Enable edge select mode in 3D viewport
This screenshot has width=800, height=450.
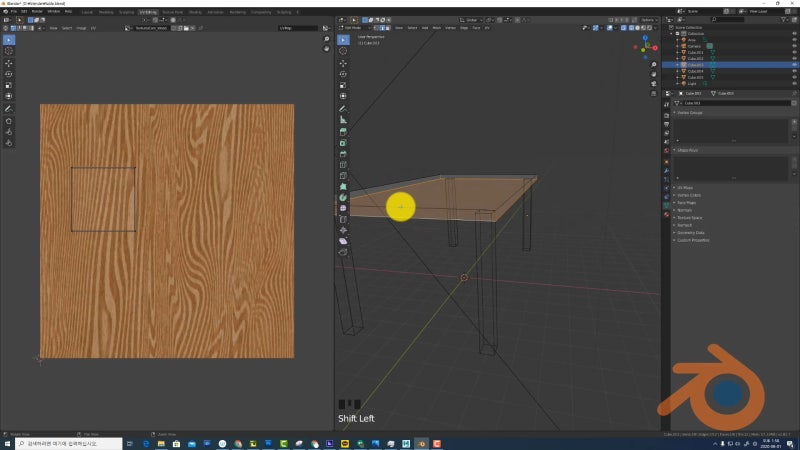point(382,28)
